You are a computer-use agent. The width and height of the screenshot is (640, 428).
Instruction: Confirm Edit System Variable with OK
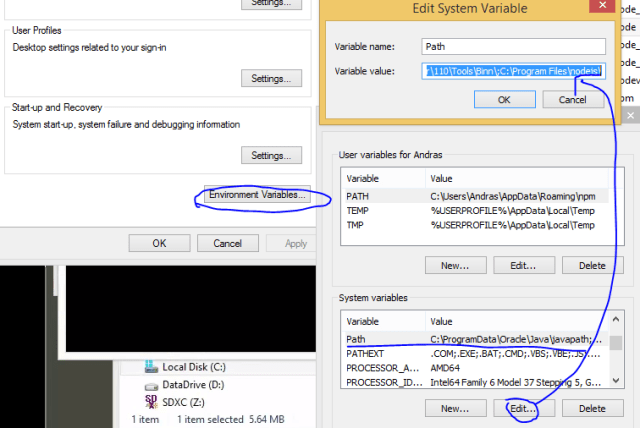tap(504, 99)
